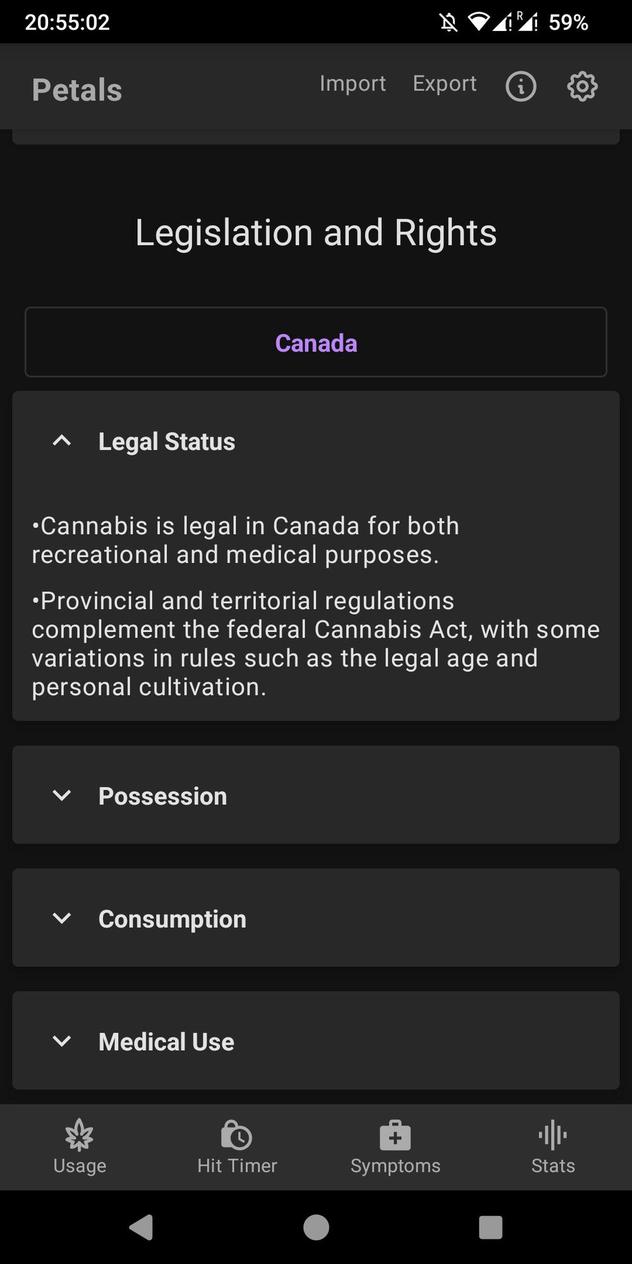Switch to the Hit Timer tab
632x1264 pixels.
pos(237,1147)
